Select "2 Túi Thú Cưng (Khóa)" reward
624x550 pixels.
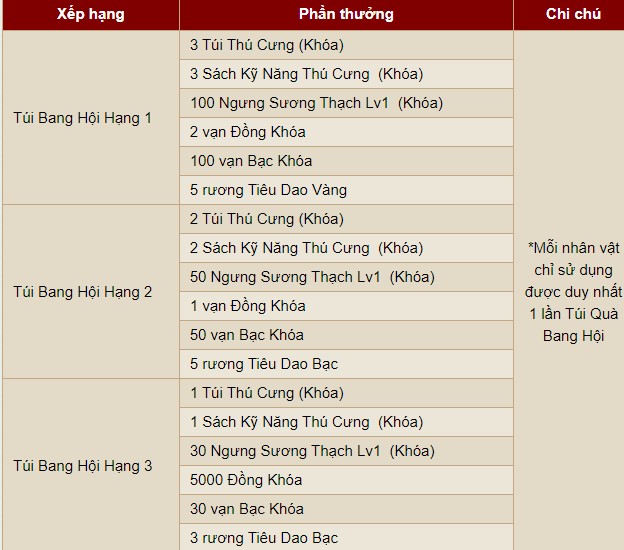click(x=266, y=219)
